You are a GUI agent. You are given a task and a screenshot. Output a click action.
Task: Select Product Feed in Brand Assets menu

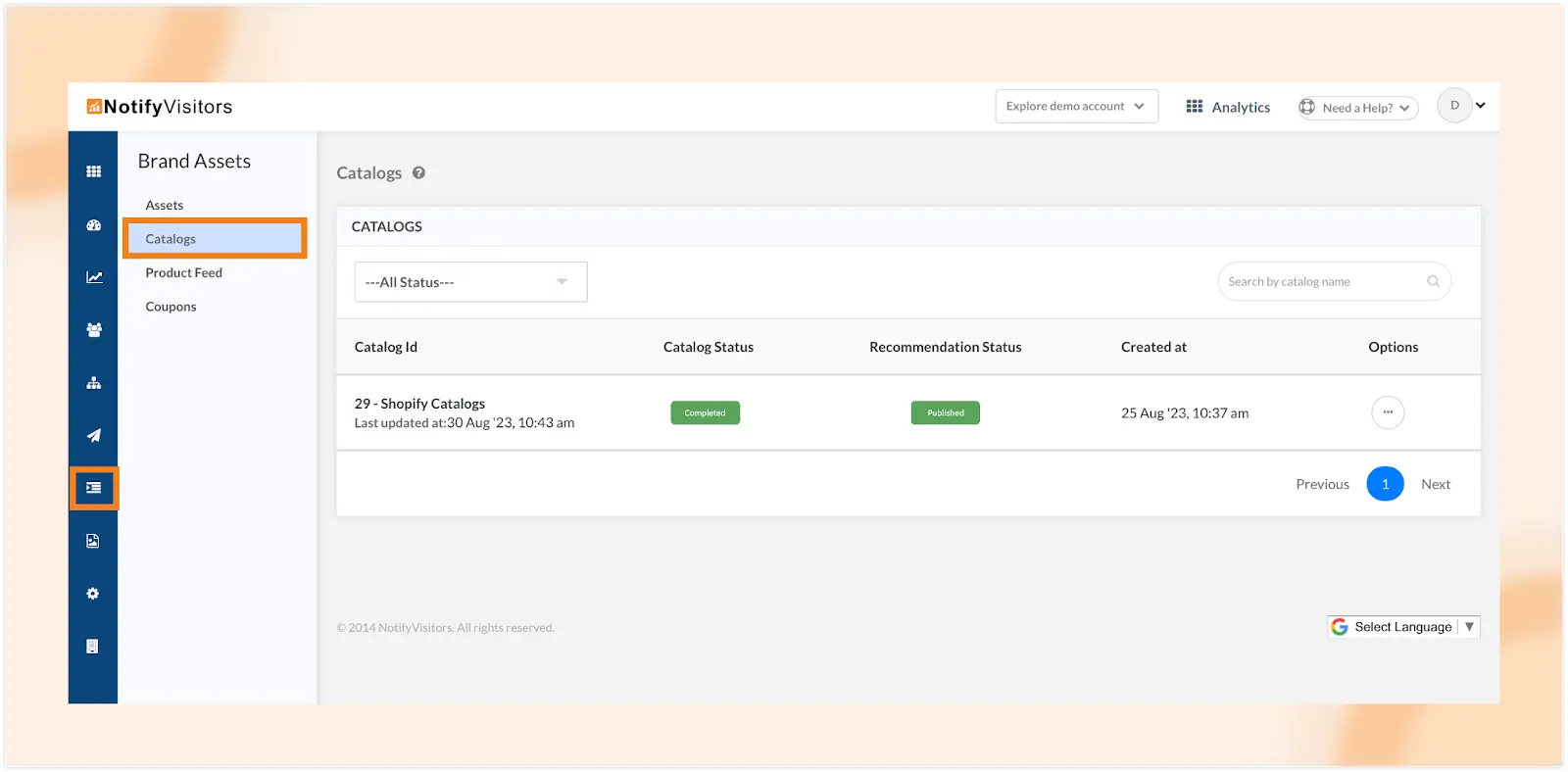click(x=184, y=273)
